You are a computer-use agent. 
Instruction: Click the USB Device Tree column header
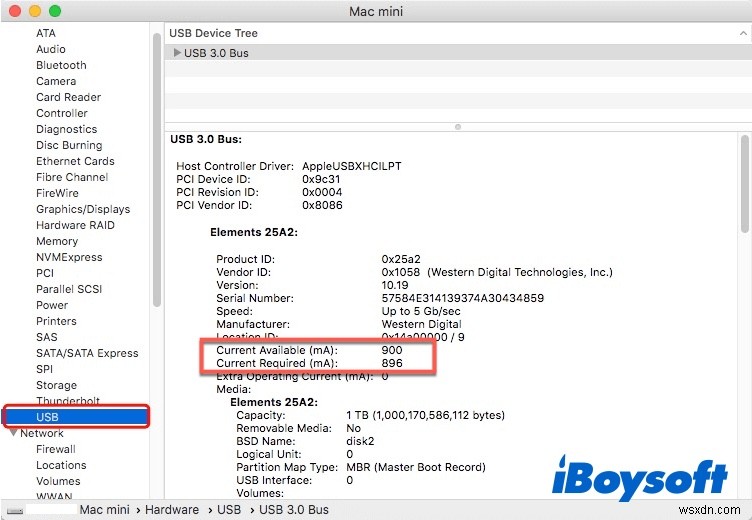click(213, 33)
